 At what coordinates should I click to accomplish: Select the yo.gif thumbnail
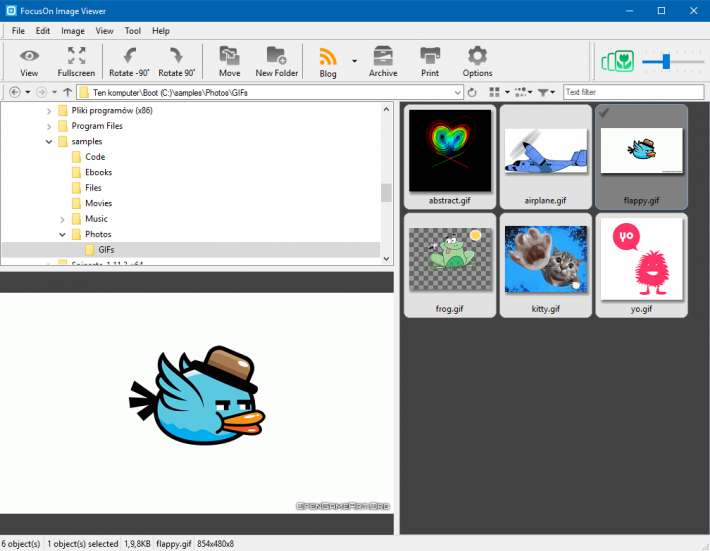pyautogui.click(x=642, y=265)
